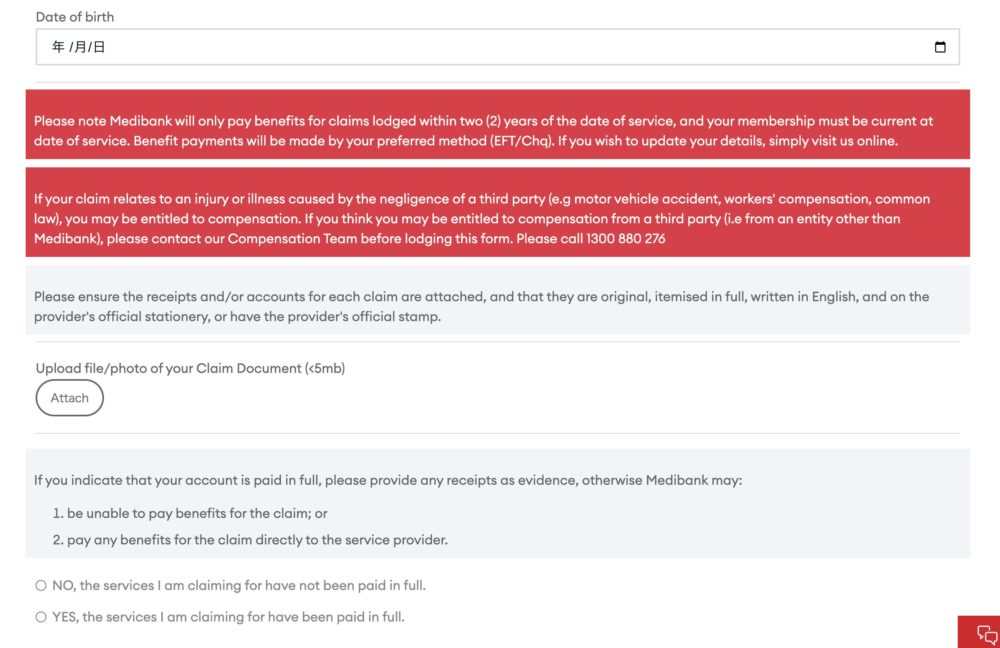This screenshot has height=648, width=1000.
Task: Click list item 'be unable to pay benefits'
Action: 197,513
